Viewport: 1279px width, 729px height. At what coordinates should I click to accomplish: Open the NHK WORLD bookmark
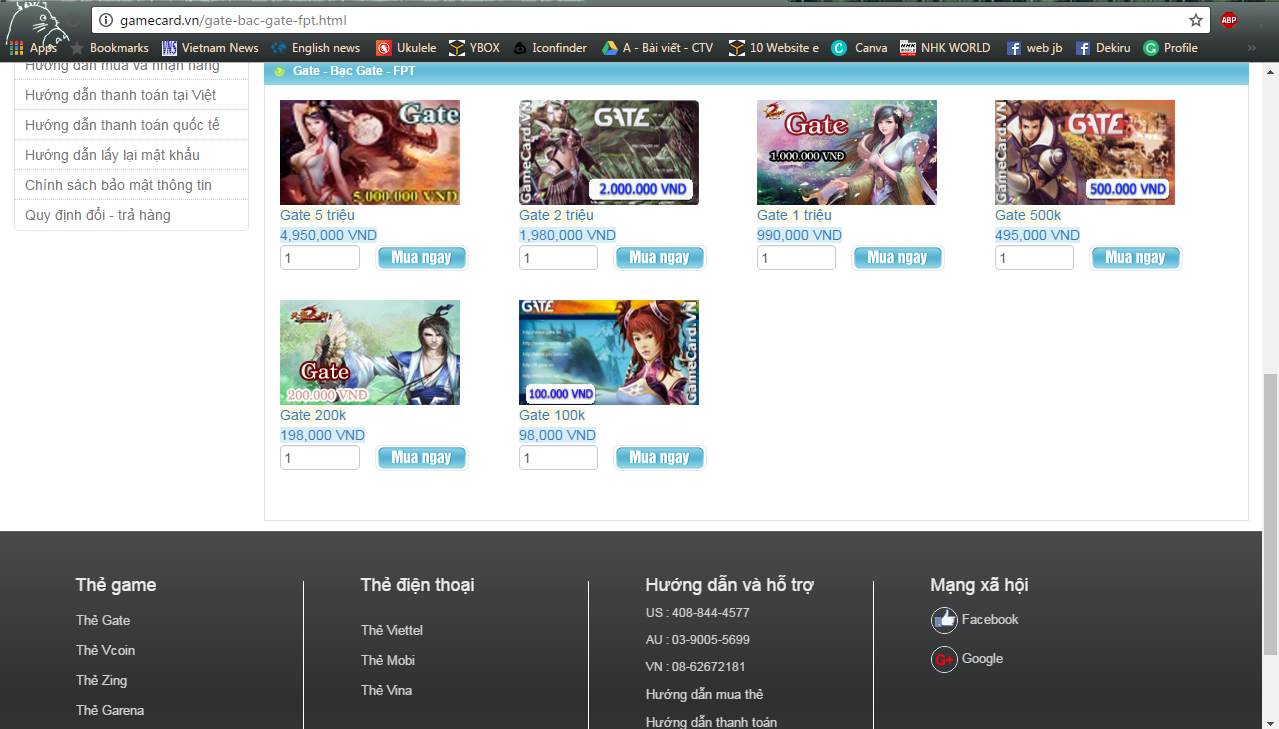pyautogui.click(x=945, y=48)
